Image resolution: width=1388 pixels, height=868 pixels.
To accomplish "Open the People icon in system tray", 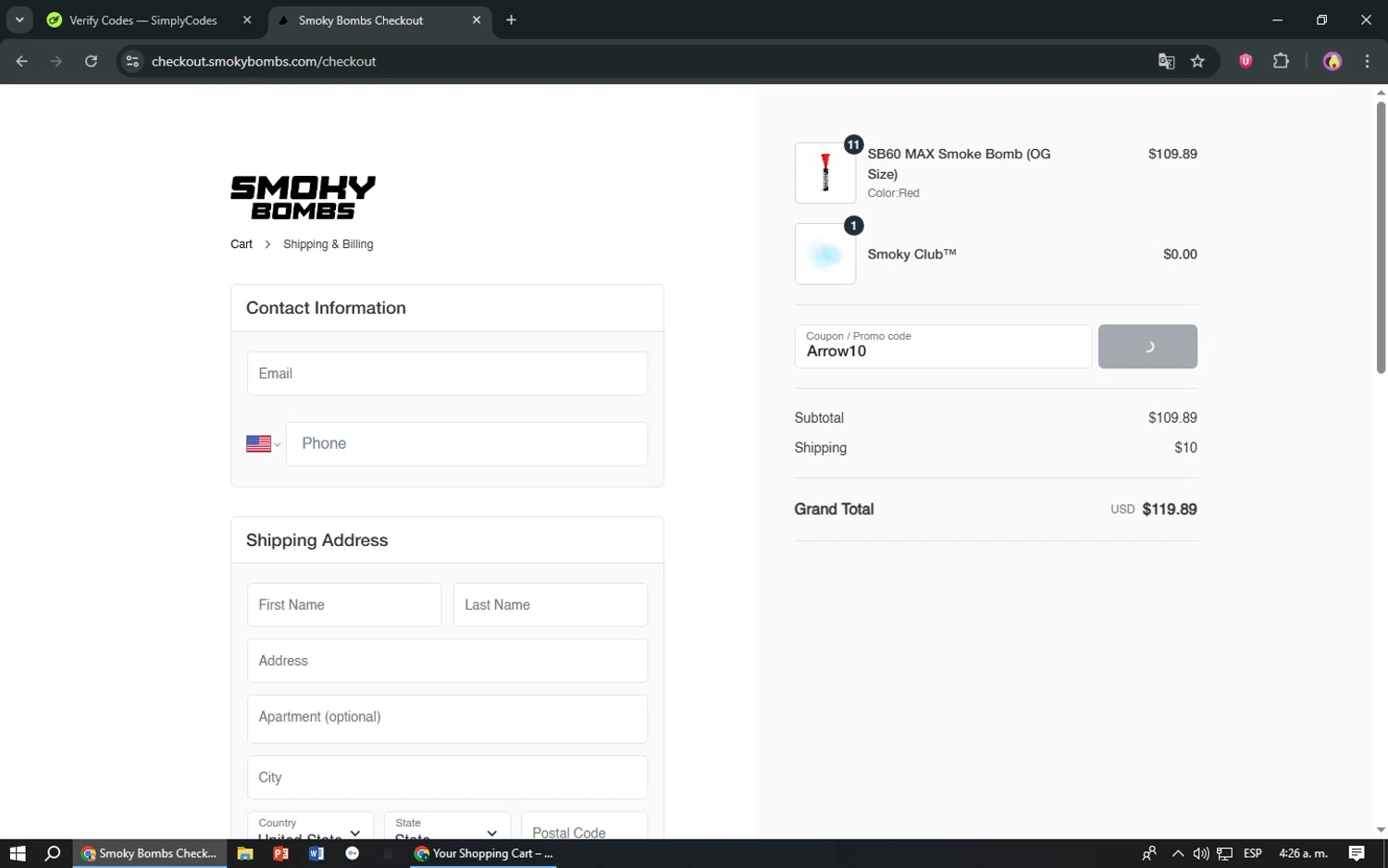I will pos(1149,853).
